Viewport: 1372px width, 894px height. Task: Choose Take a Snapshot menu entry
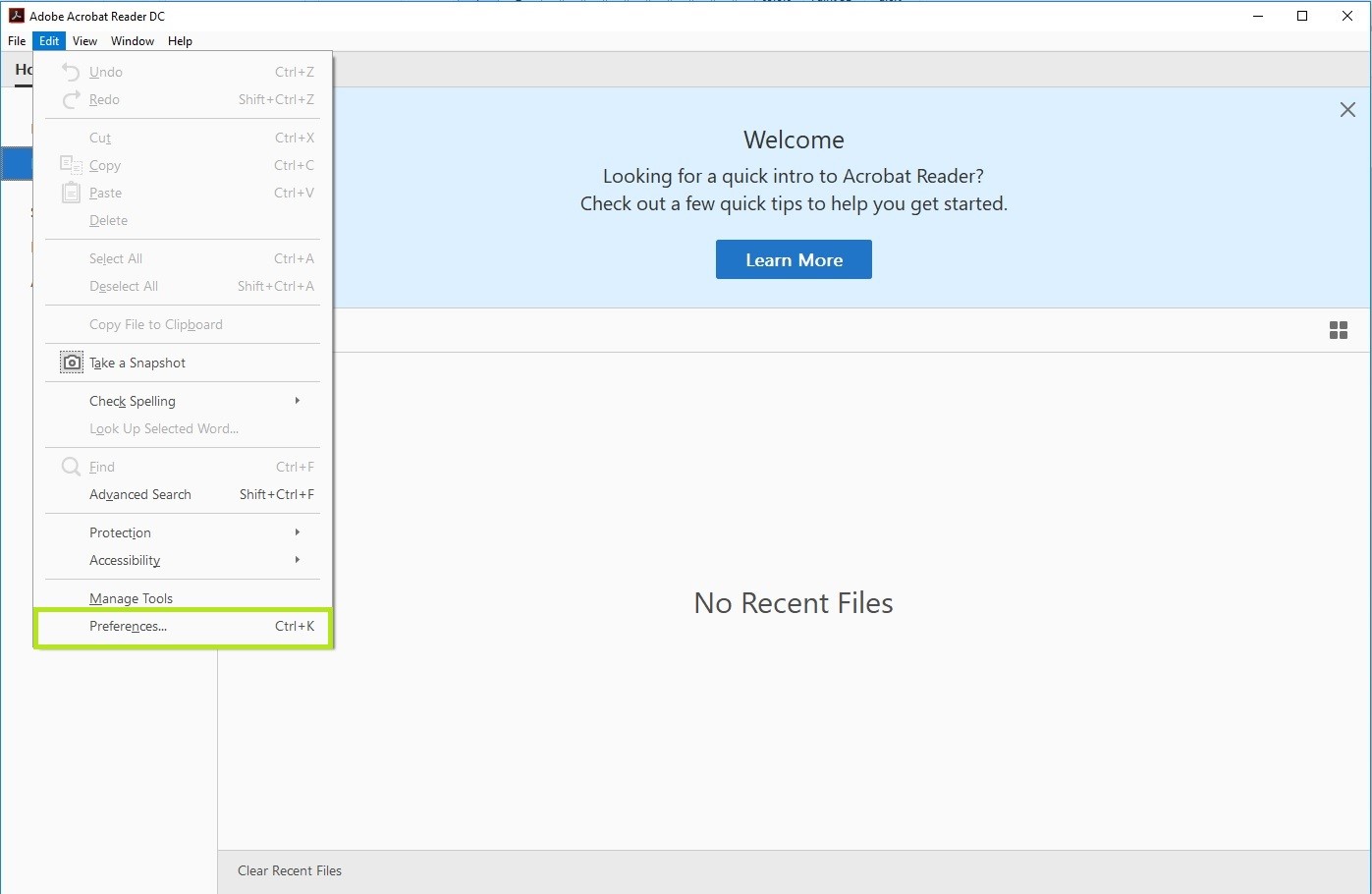183,363
